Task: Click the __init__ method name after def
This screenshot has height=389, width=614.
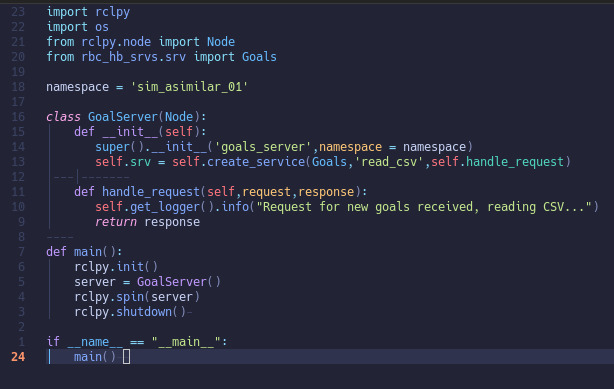Action: 130,132
